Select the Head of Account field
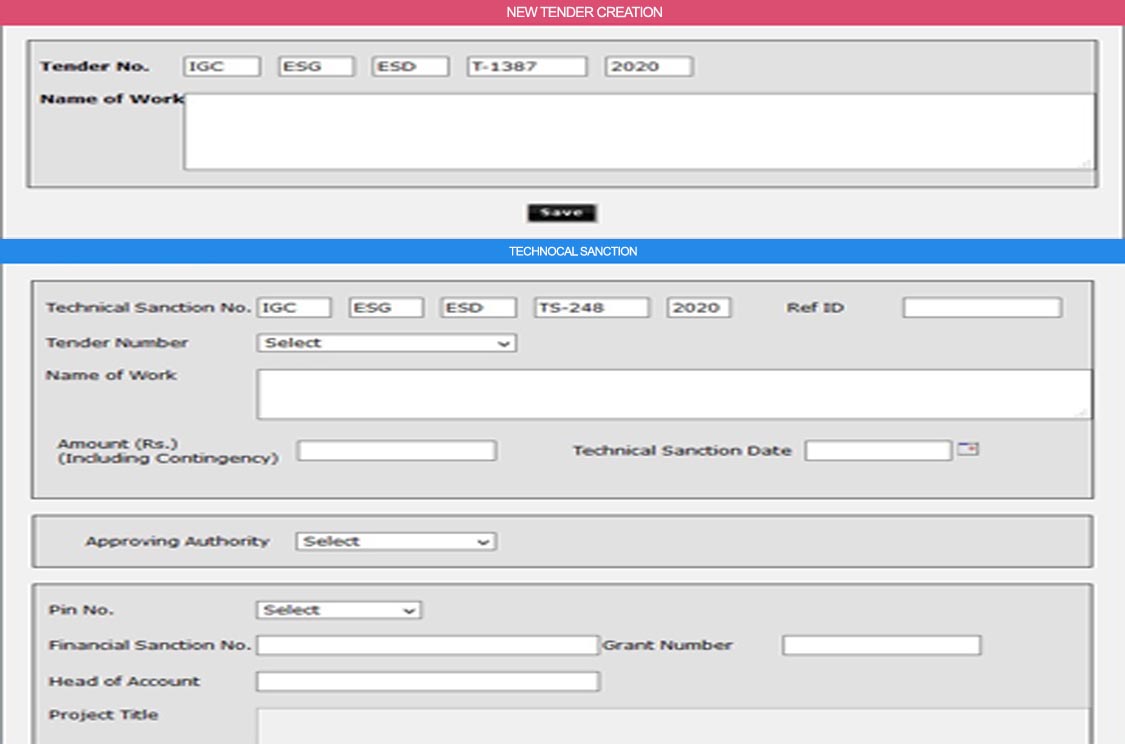 [x=427, y=682]
